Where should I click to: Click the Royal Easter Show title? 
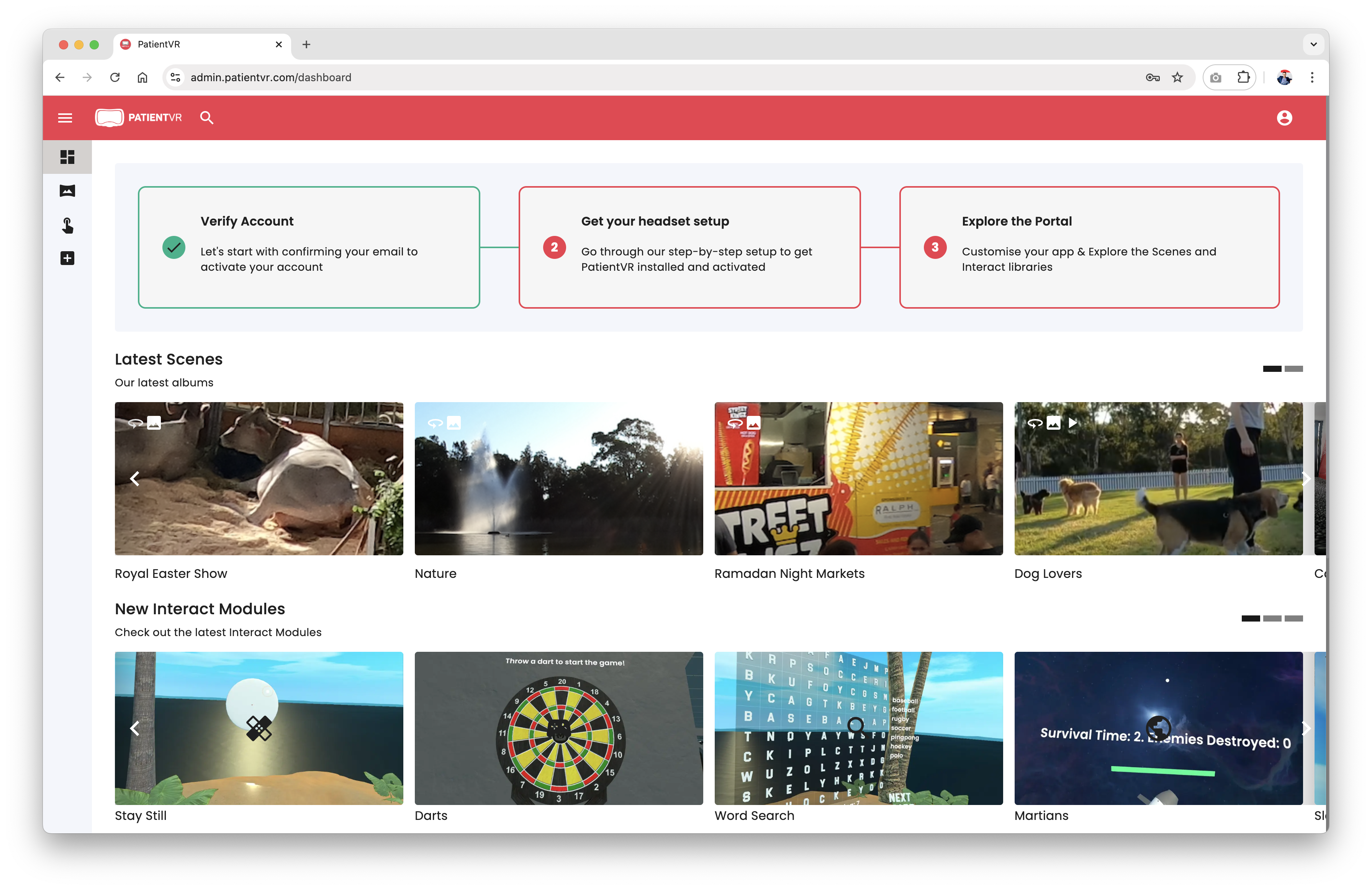click(x=170, y=574)
